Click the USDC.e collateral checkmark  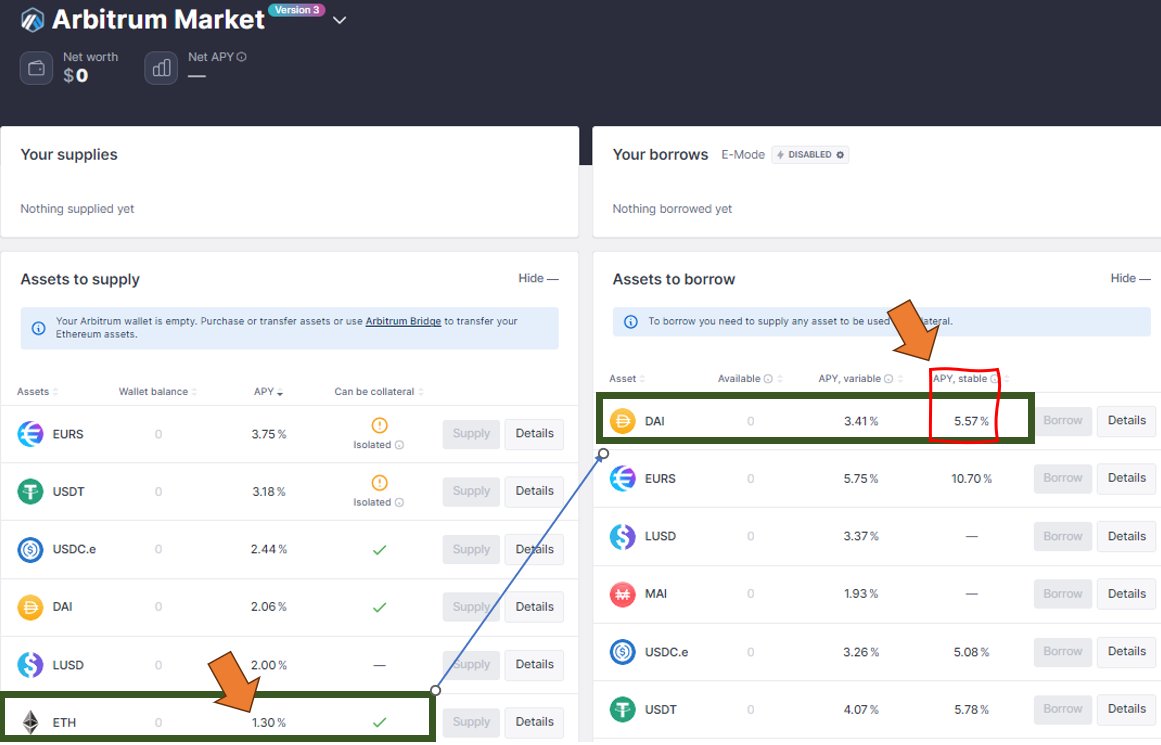[x=379, y=550]
